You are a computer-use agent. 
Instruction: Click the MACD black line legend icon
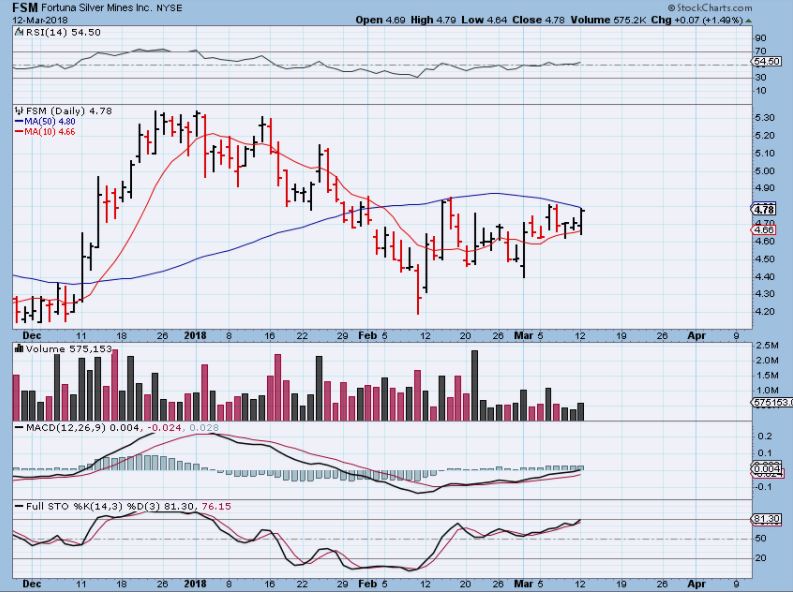19,428
